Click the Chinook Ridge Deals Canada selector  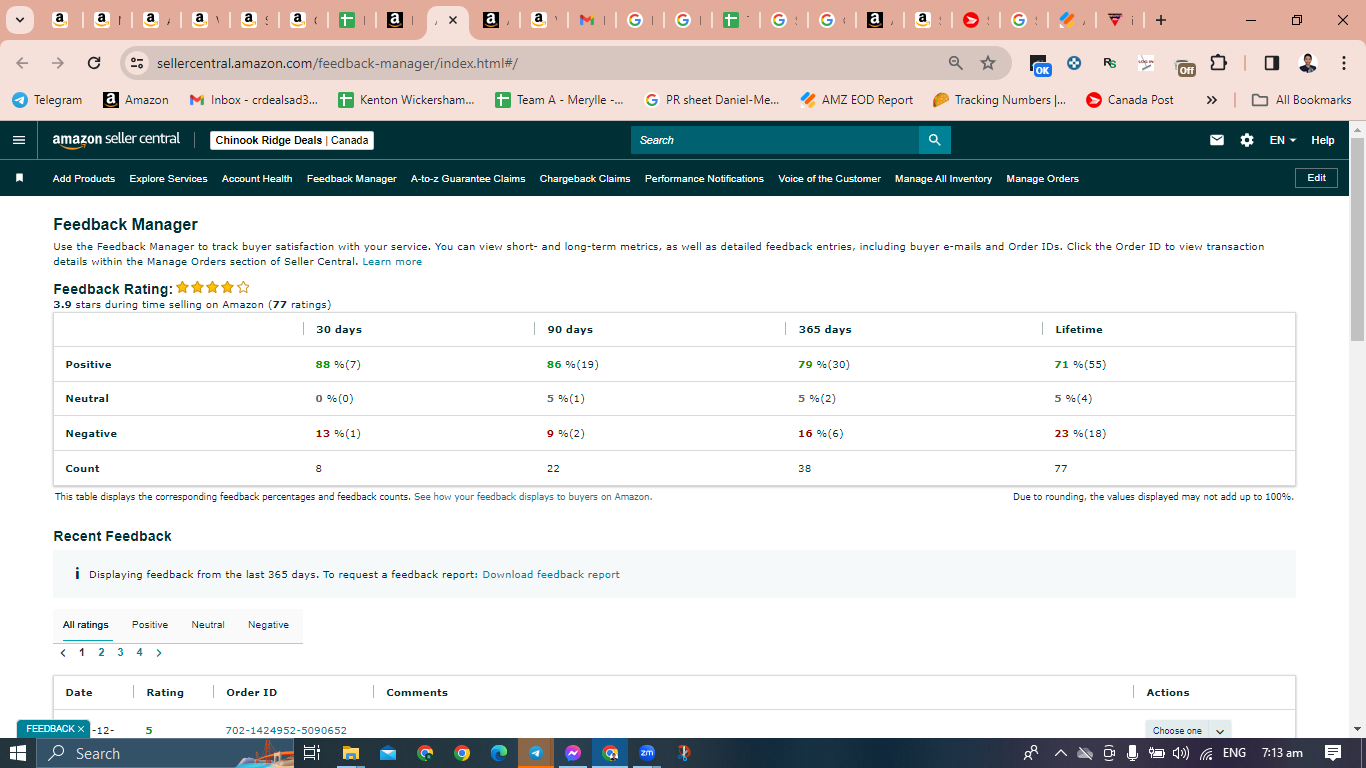click(292, 140)
